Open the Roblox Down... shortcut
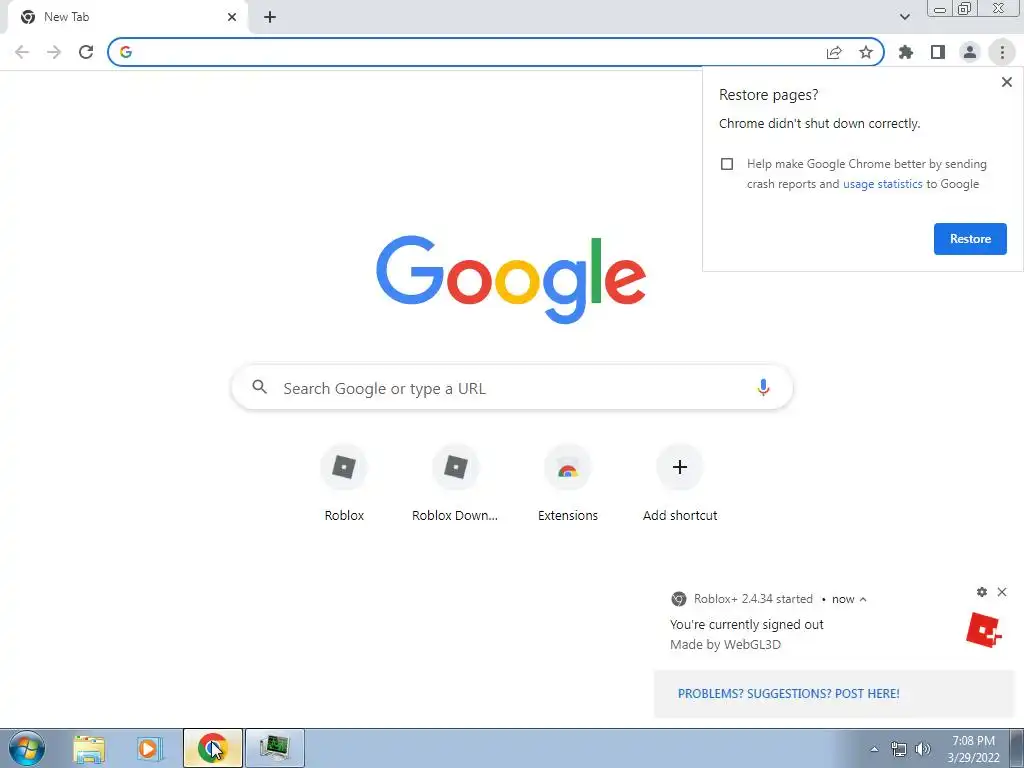This screenshot has width=1024, height=768. (455, 483)
